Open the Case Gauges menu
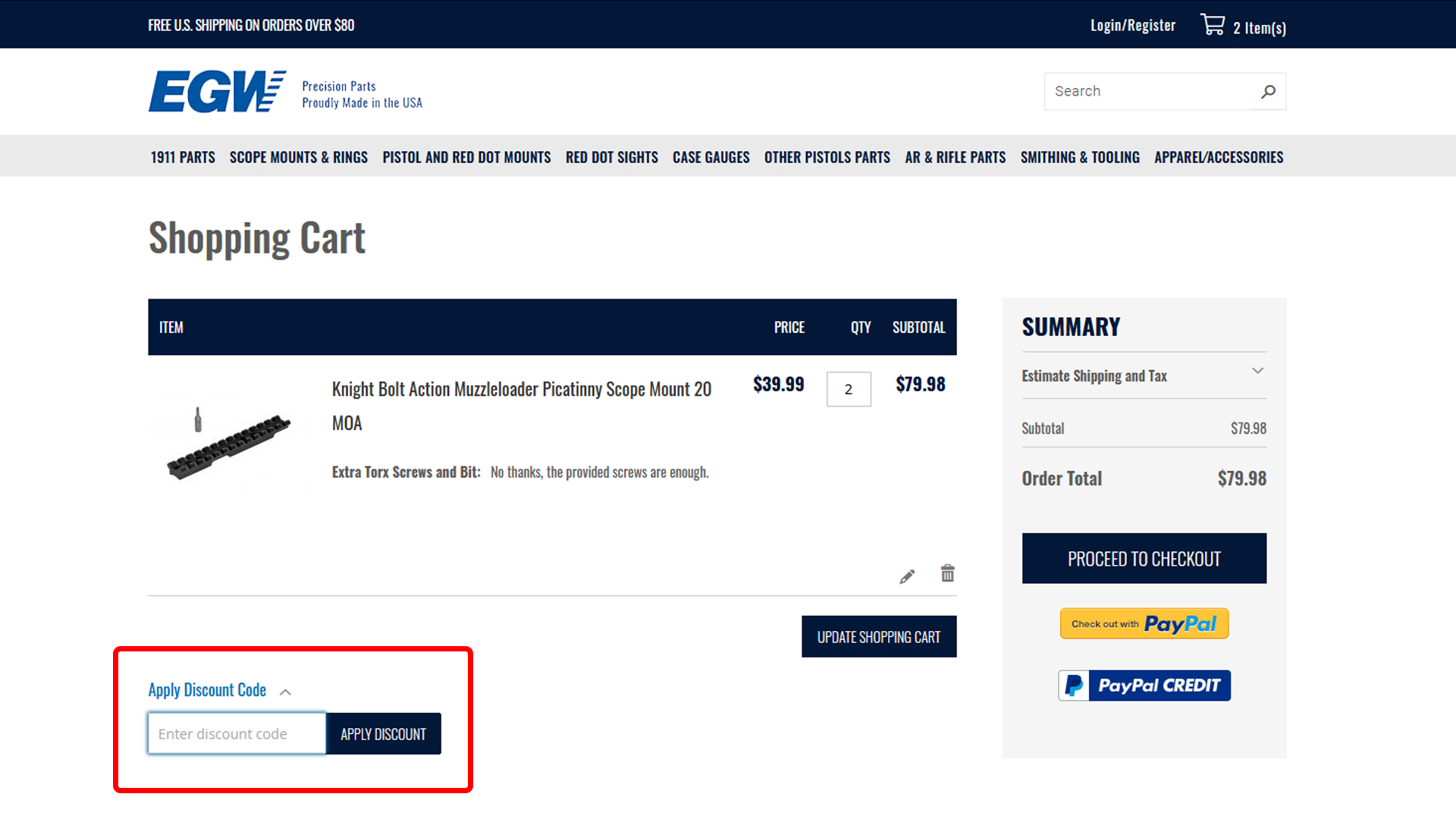1456x819 pixels. coord(711,157)
